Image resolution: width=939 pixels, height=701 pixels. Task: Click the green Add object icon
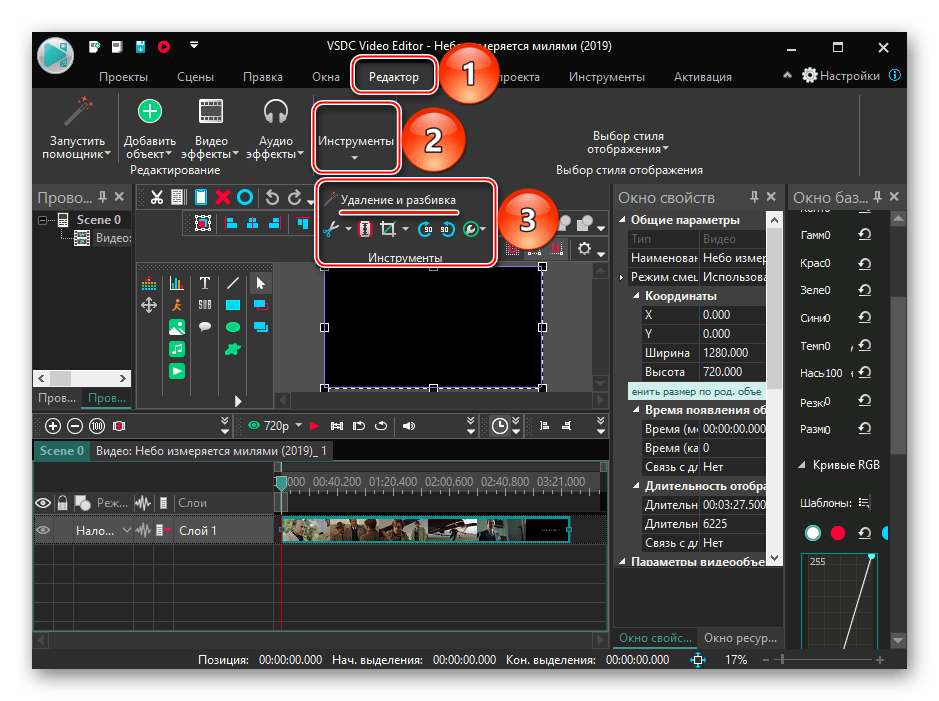(x=149, y=111)
